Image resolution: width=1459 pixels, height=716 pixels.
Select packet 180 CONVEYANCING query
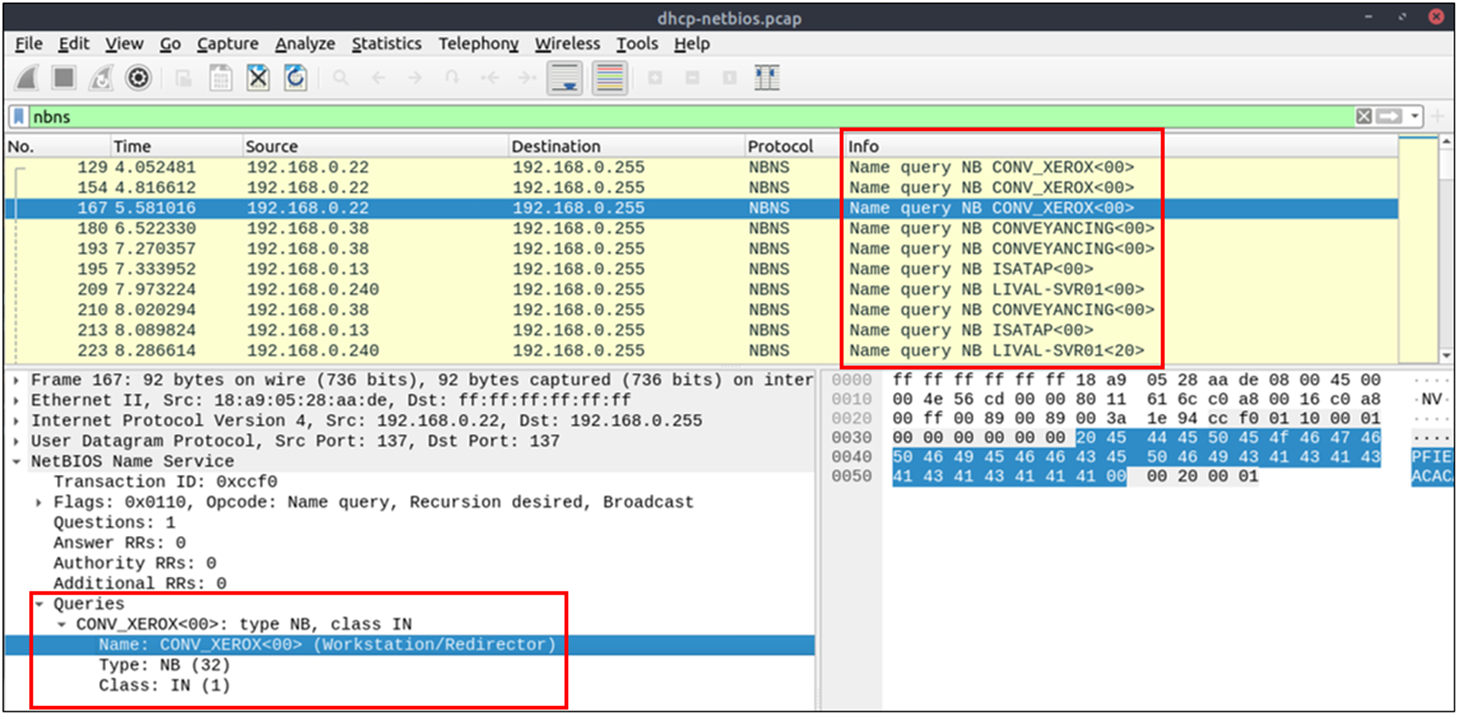click(x=700, y=228)
